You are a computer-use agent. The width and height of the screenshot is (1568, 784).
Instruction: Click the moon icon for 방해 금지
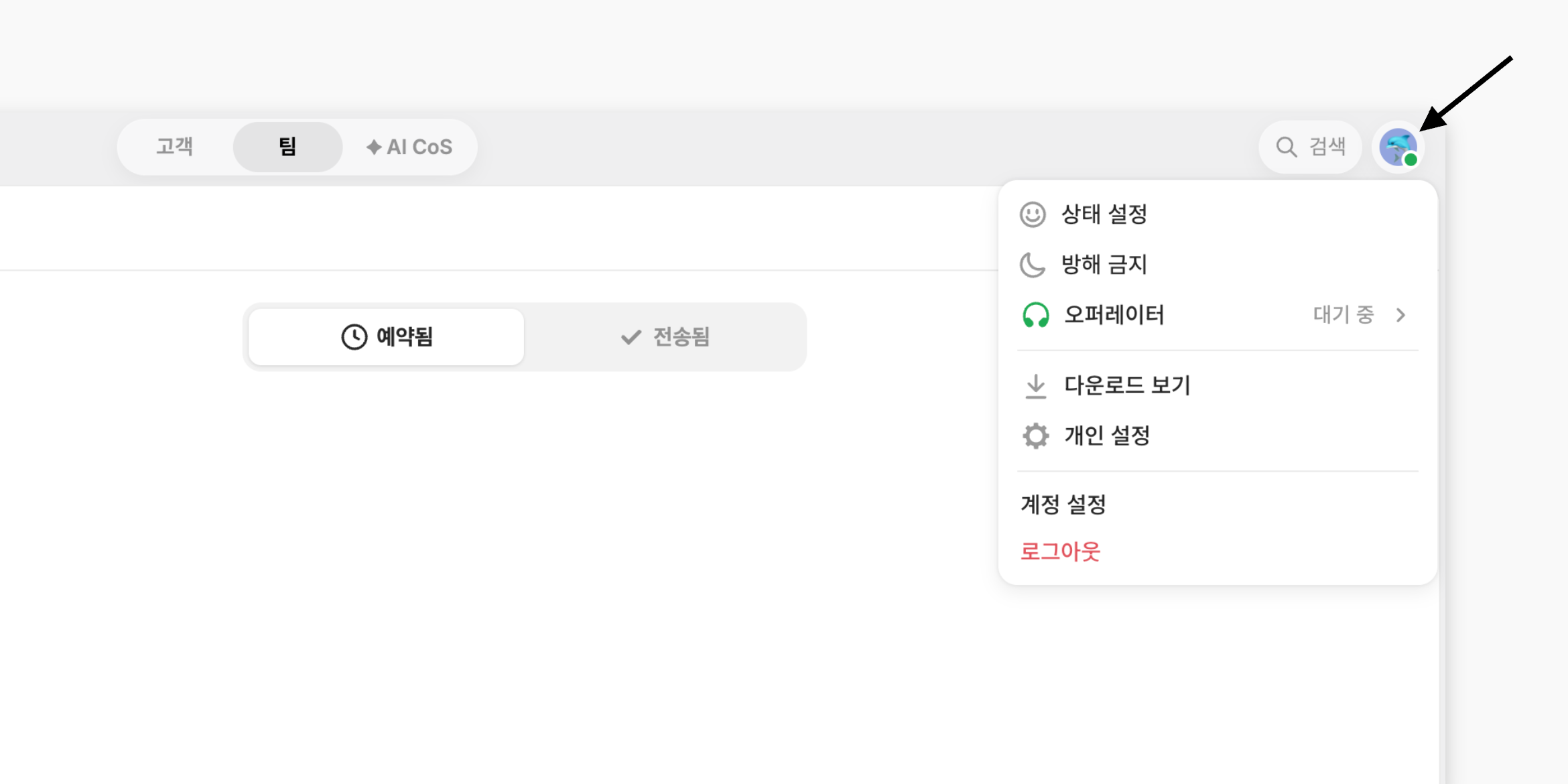coord(1033,265)
